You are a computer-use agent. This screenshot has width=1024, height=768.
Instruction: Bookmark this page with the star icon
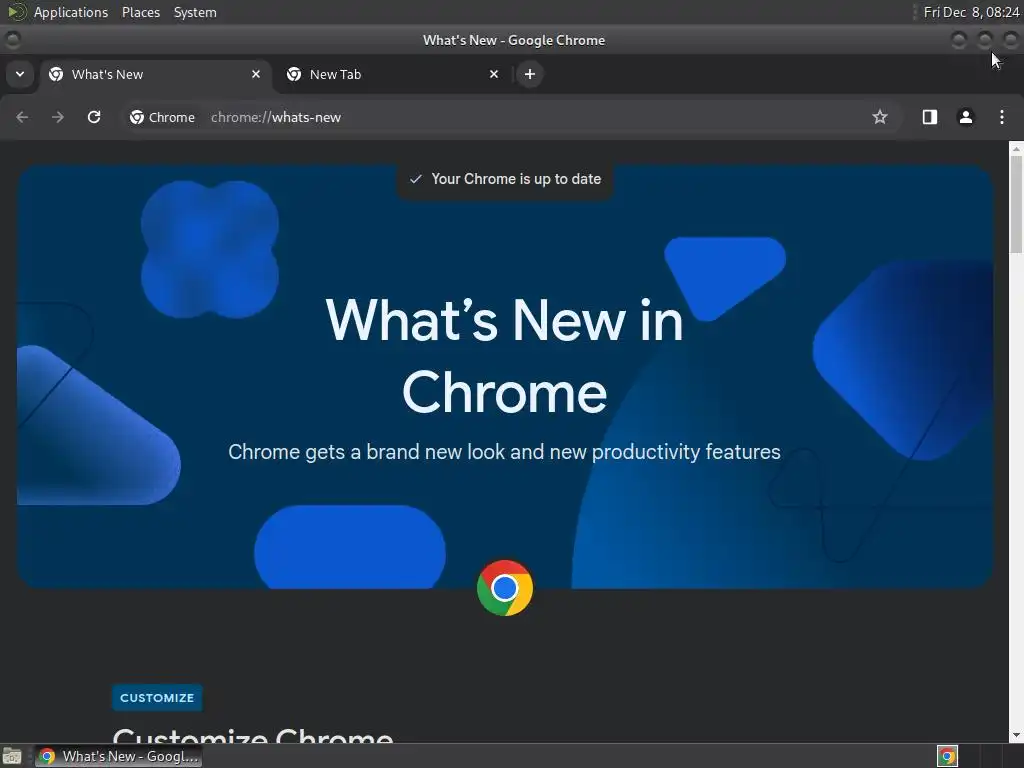point(880,117)
